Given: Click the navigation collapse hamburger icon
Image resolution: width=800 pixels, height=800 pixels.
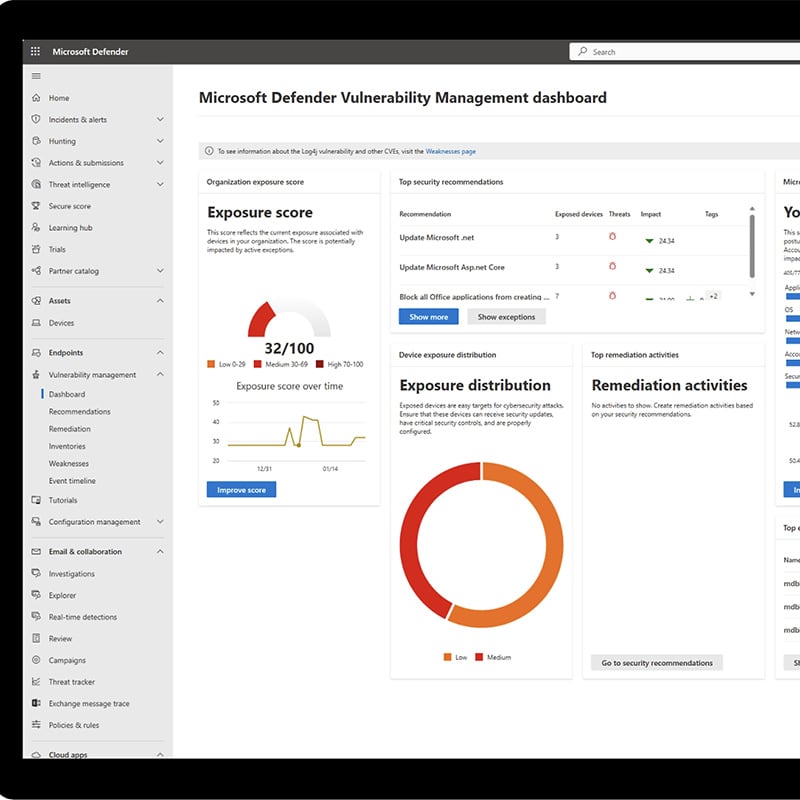Looking at the screenshot, I should click(x=36, y=75).
